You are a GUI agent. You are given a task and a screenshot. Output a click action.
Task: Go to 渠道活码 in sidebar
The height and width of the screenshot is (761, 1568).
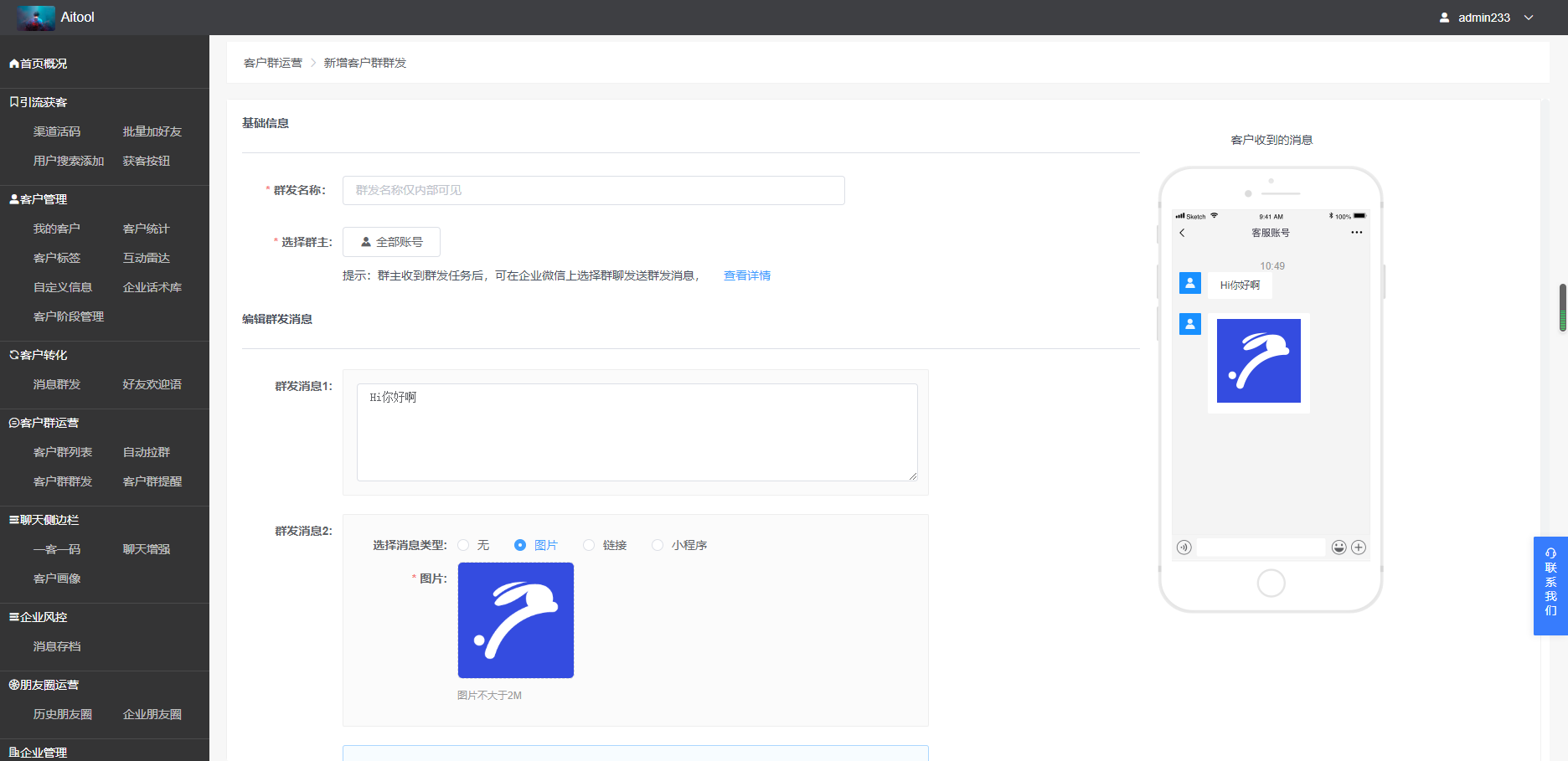[57, 131]
